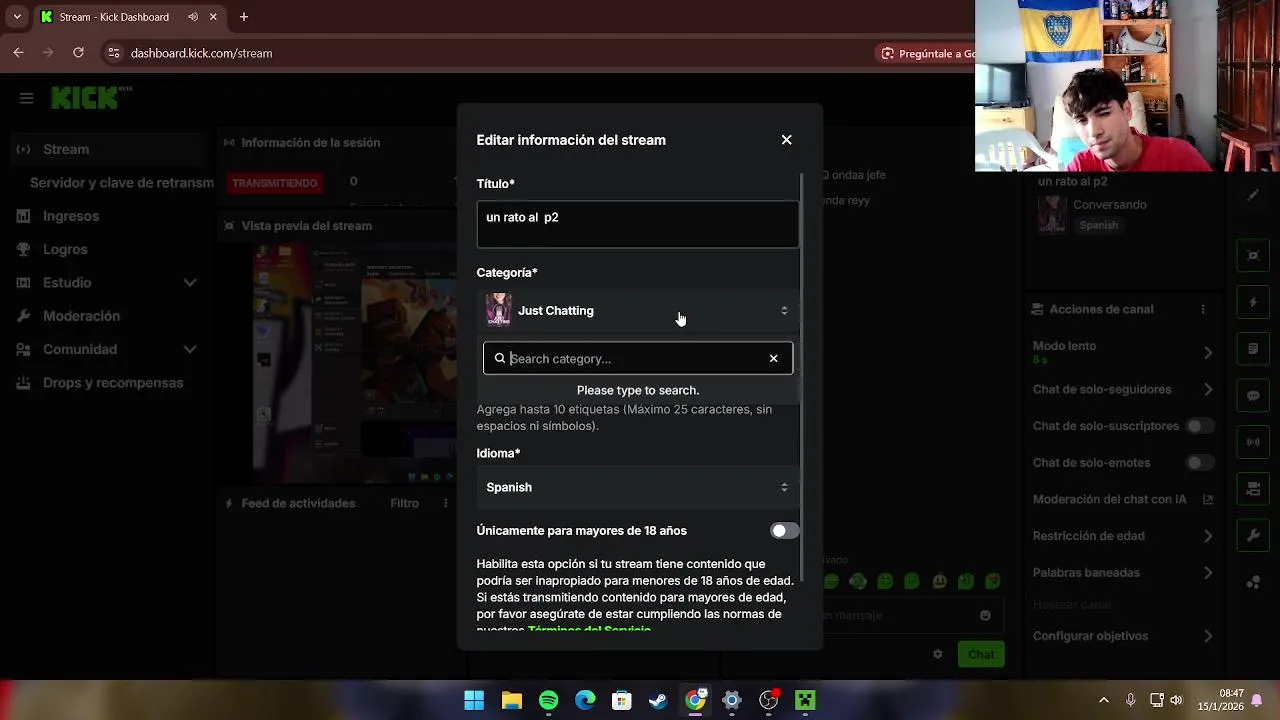Viewport: 1280px width, 720px height.
Task: Open the taskbar volume control
Action: (1176, 701)
